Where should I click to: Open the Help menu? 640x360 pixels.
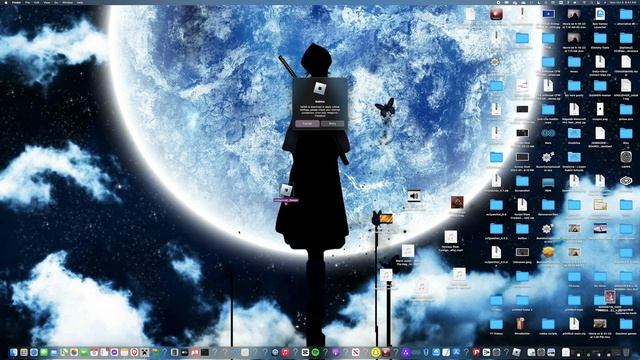pos(80,2)
